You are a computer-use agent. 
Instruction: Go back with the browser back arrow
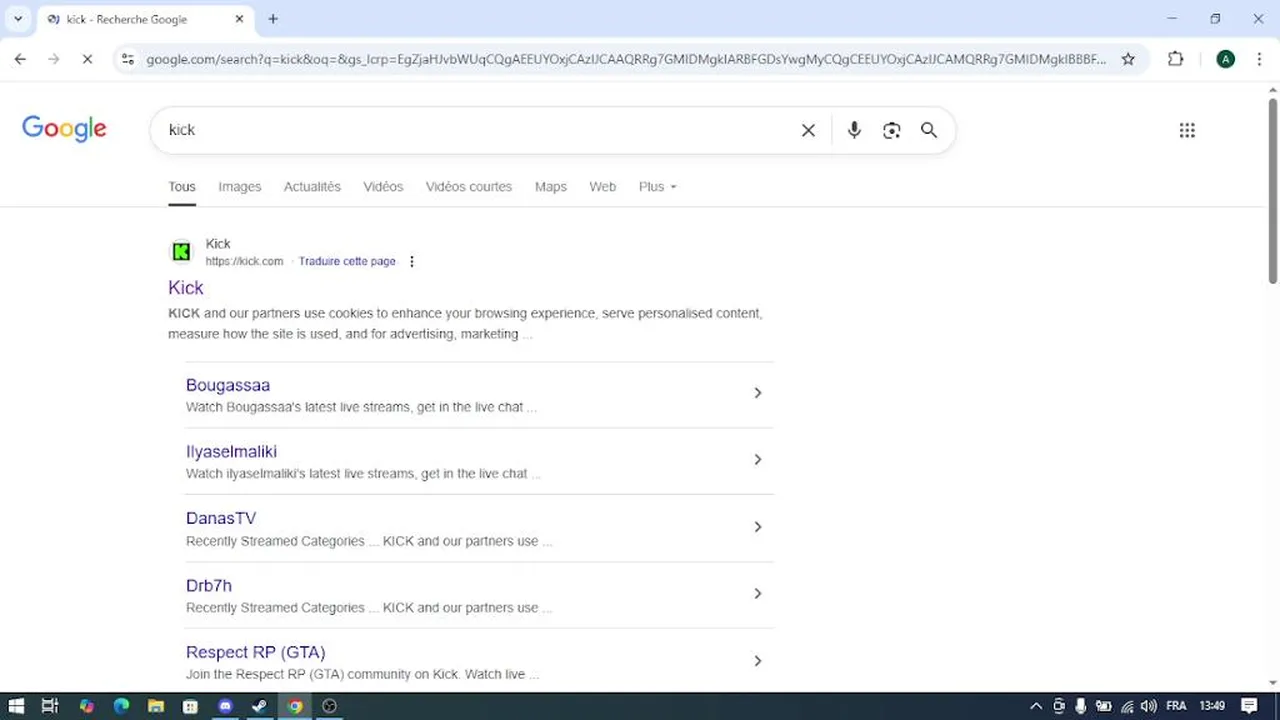pyautogui.click(x=20, y=59)
